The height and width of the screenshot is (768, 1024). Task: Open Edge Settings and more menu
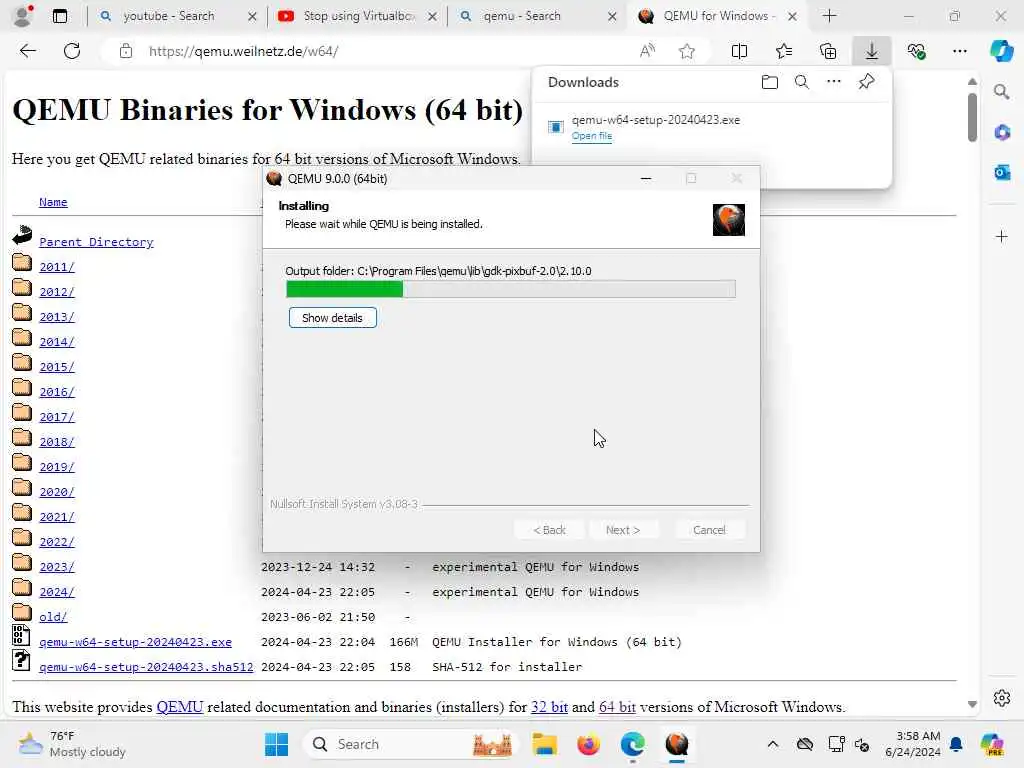[959, 51]
